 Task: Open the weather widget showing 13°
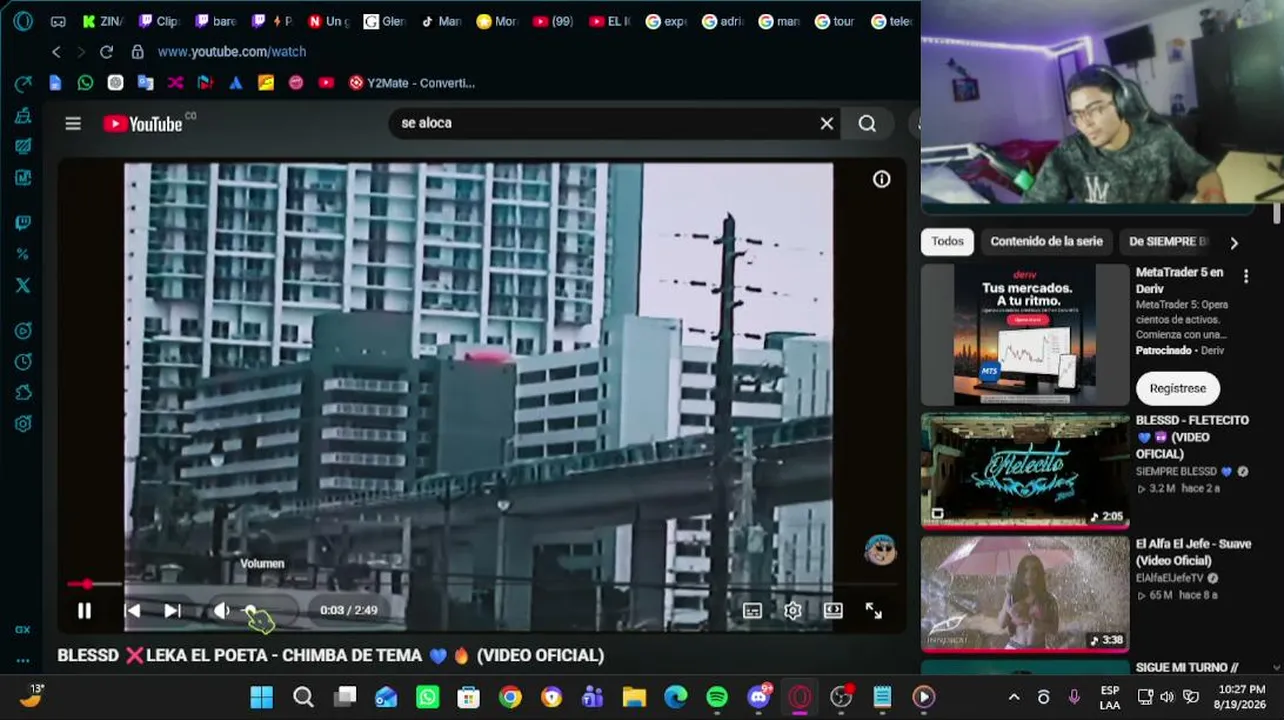(32, 696)
